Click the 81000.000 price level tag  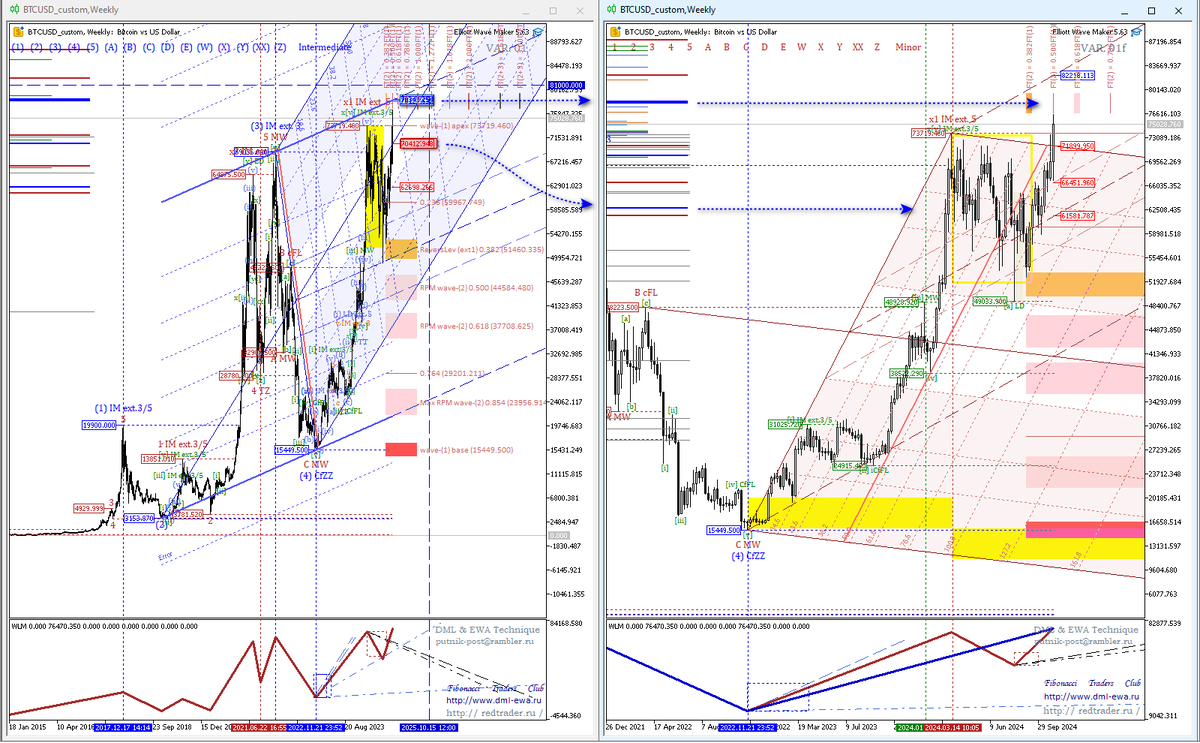click(x=568, y=87)
